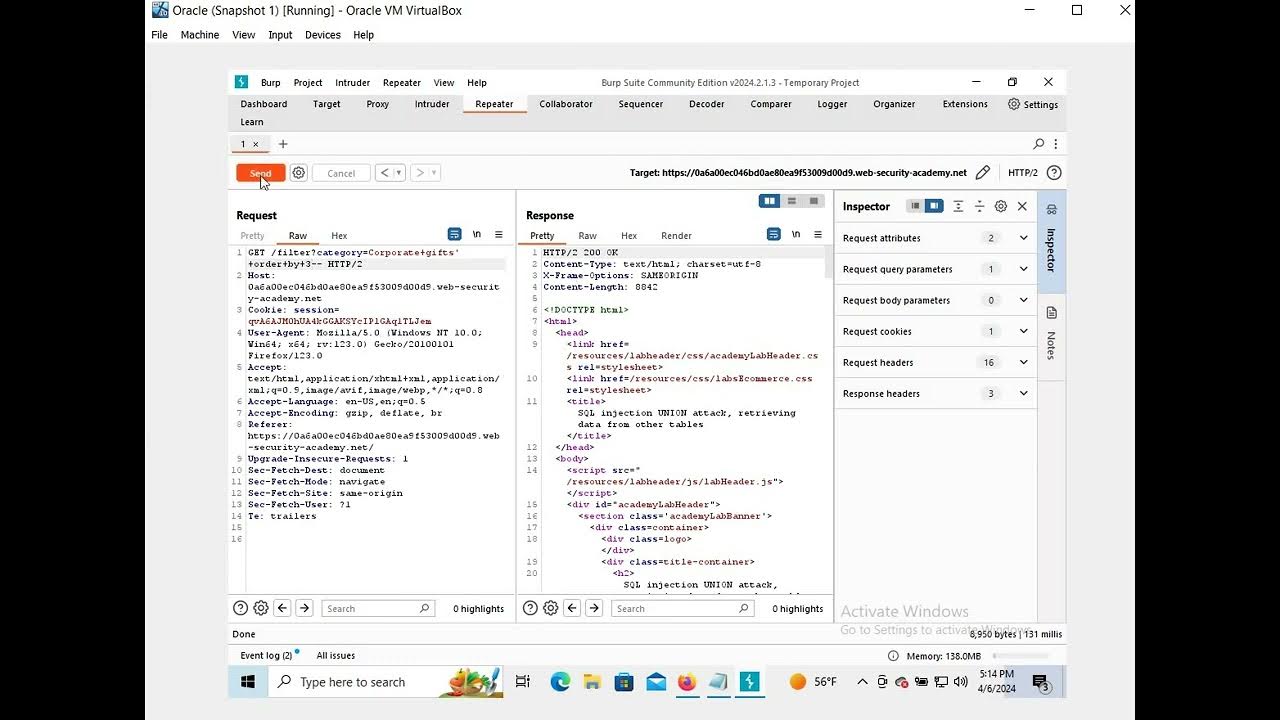This screenshot has height=720, width=1280.
Task: Switch request view to Hex
Action: 339,236
